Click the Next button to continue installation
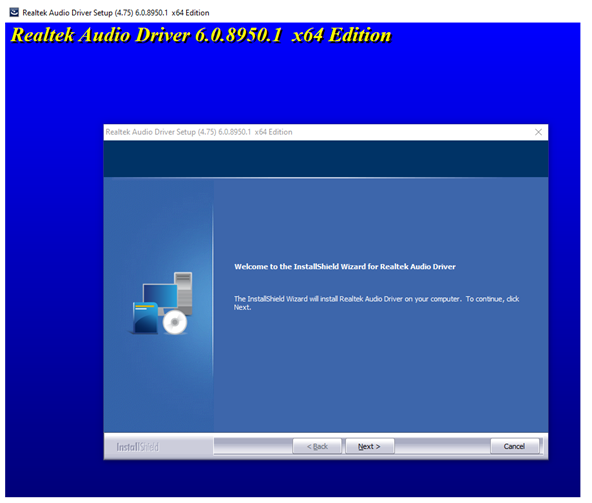Viewport: 592px width, 503px height. click(370, 446)
